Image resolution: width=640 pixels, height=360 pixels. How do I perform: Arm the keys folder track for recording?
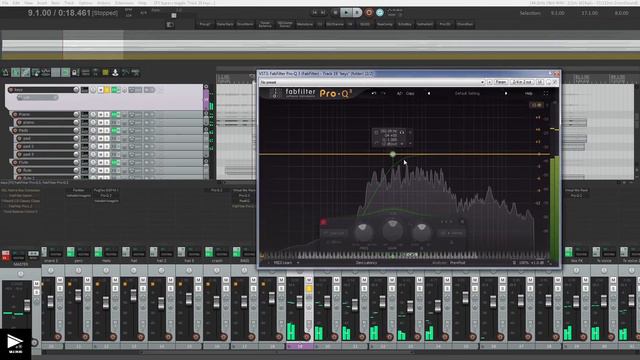pyautogui.click(x=11, y=90)
